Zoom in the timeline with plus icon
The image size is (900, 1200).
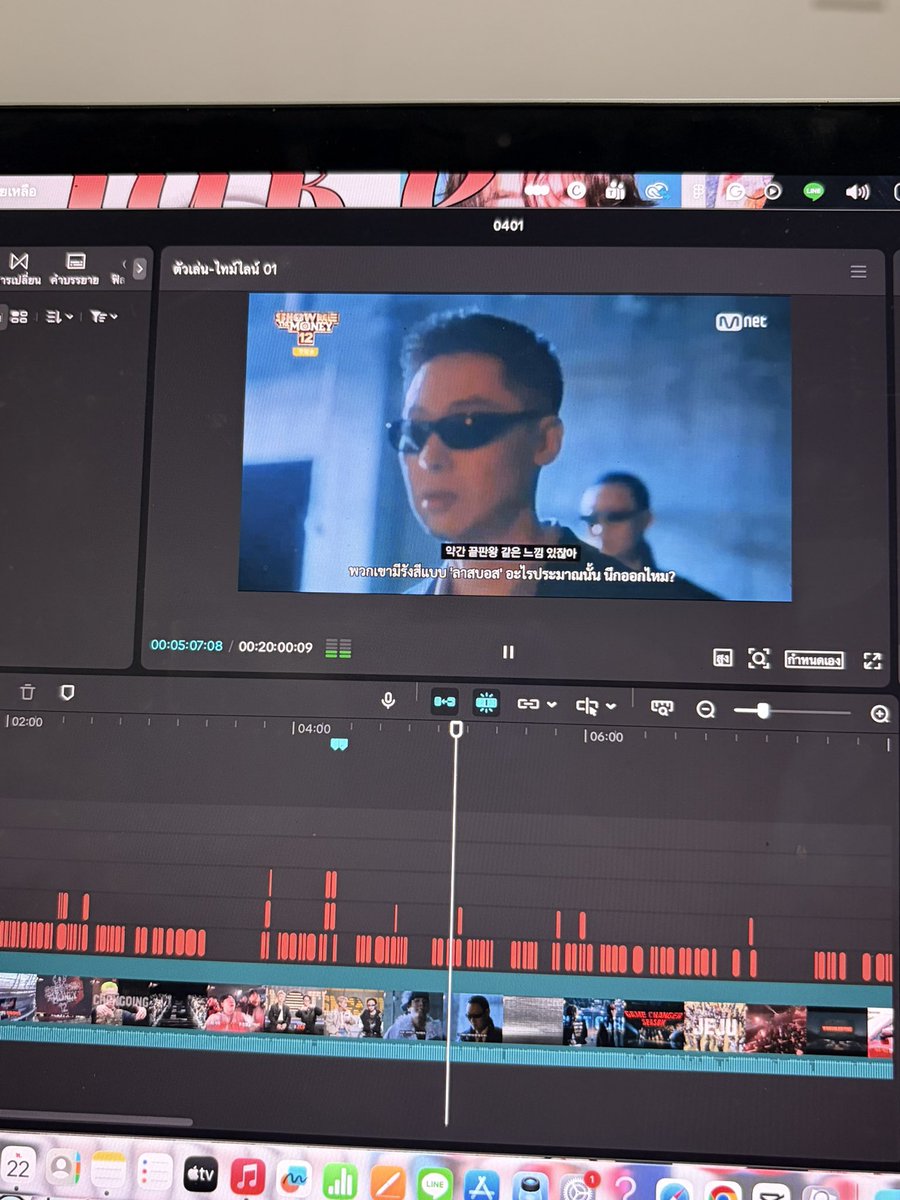880,713
